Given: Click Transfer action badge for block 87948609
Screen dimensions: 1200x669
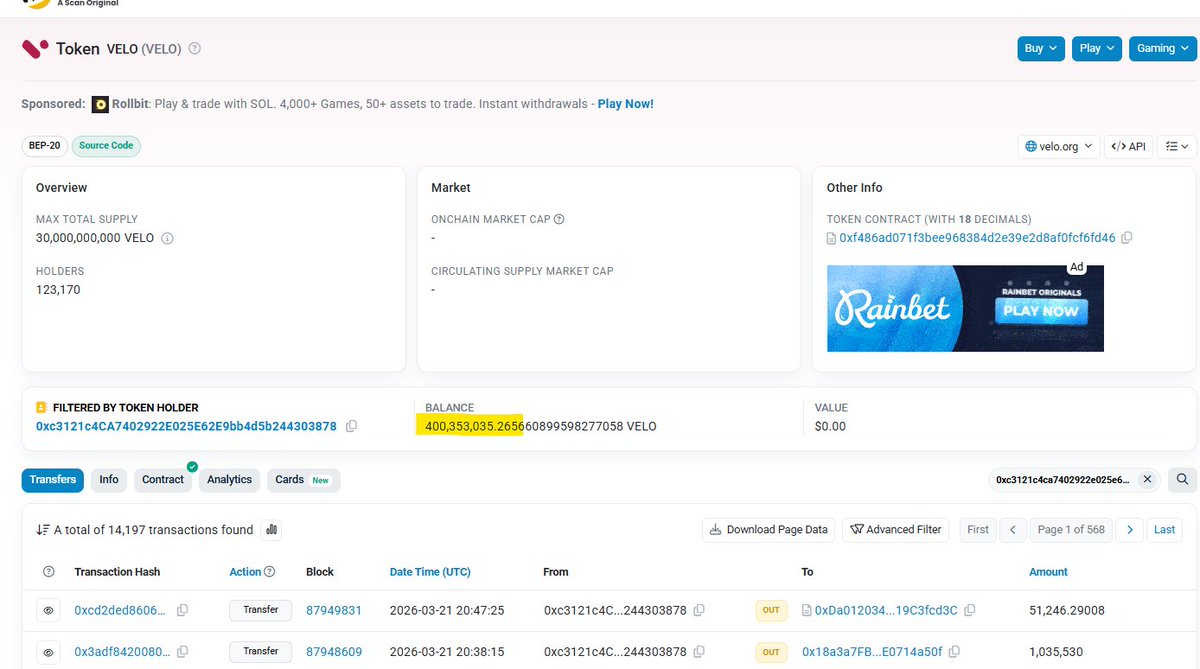Looking at the screenshot, I should coord(261,652).
